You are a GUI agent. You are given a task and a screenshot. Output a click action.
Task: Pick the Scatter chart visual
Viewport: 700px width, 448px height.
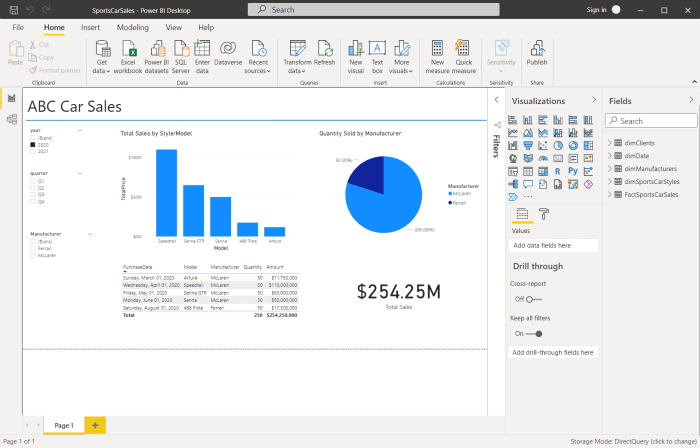(x=543, y=145)
